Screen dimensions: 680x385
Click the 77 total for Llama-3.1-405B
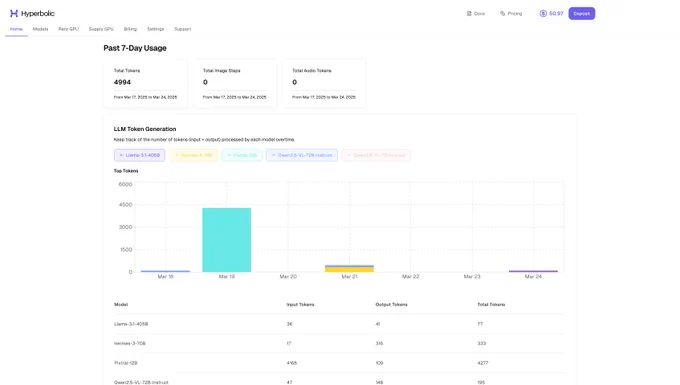click(480, 324)
